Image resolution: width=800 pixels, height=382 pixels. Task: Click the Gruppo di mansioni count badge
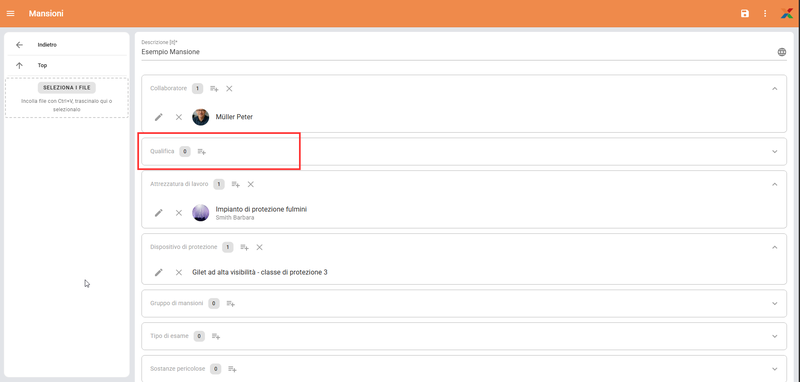pos(214,303)
